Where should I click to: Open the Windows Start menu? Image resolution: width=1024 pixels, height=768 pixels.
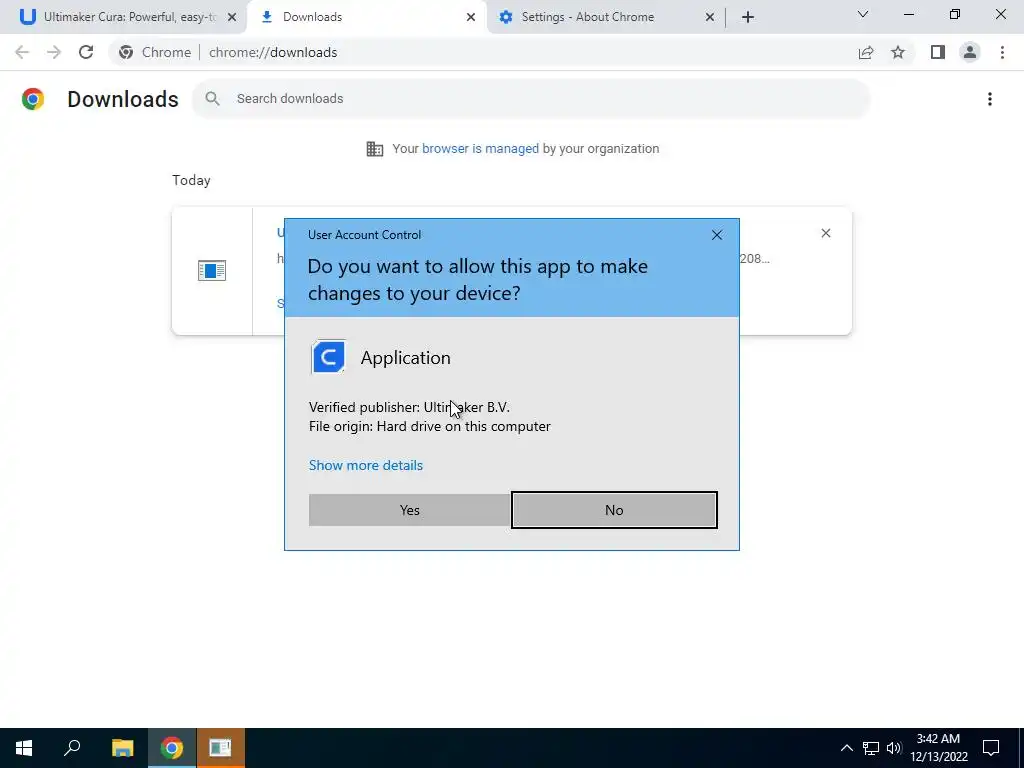point(24,748)
